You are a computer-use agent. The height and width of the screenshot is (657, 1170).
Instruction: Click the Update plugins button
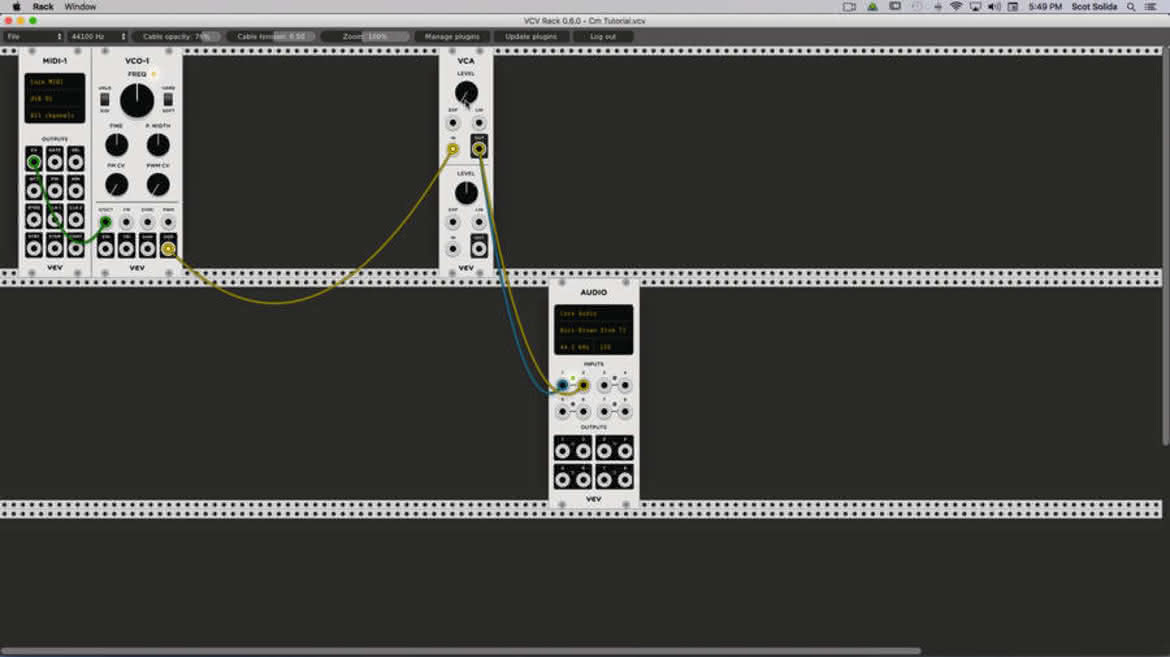point(531,37)
